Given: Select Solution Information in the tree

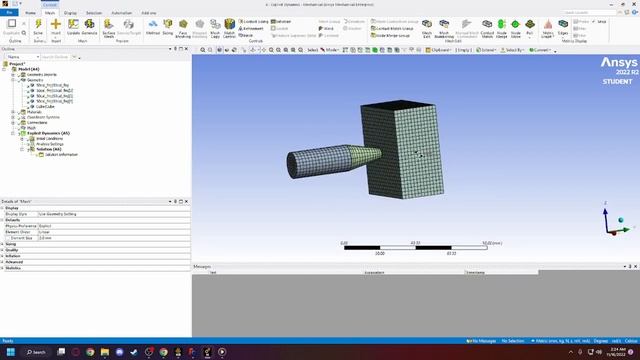Looking at the screenshot, I should [x=61, y=155].
